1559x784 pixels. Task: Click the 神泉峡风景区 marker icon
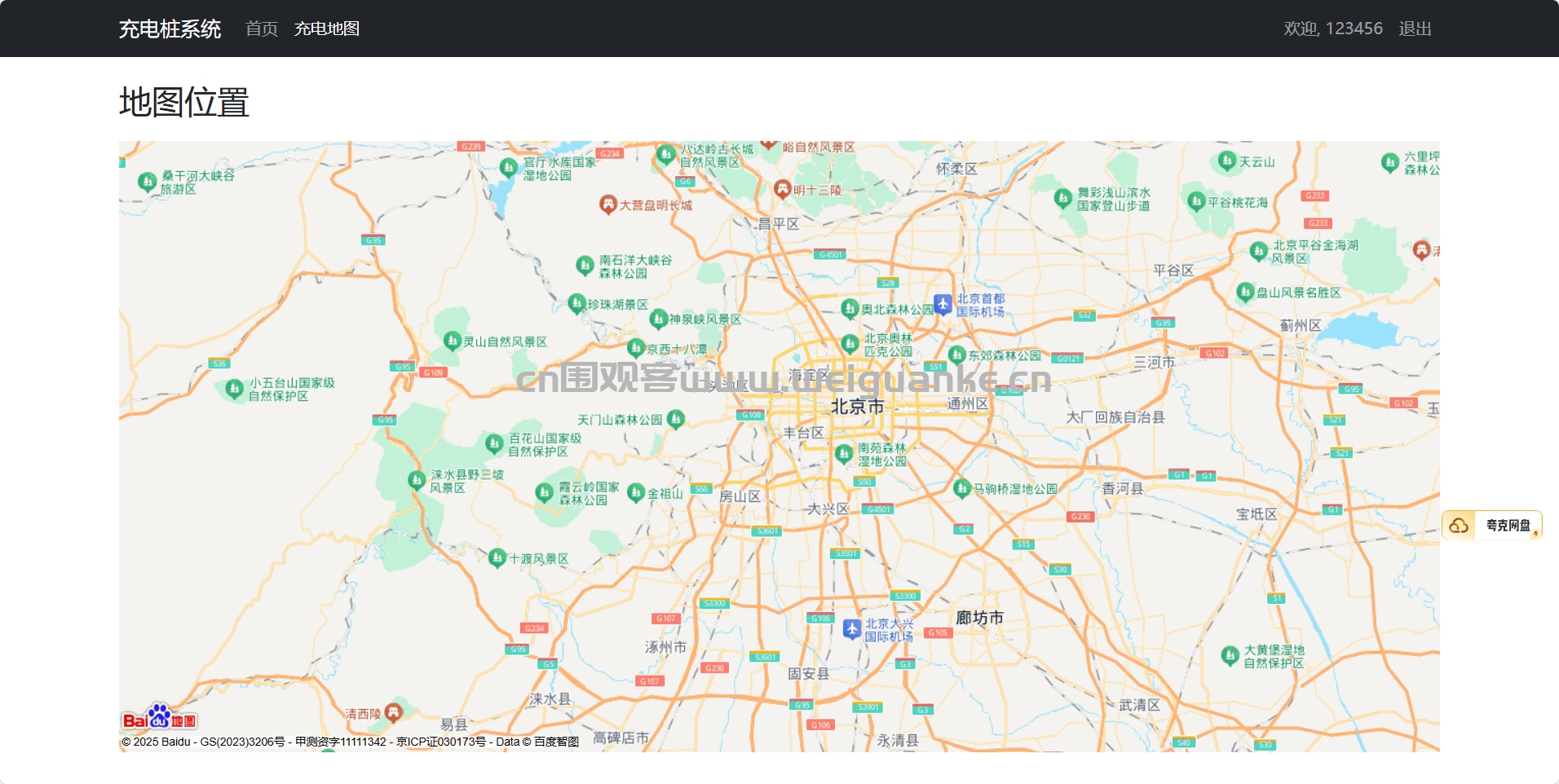(x=659, y=319)
